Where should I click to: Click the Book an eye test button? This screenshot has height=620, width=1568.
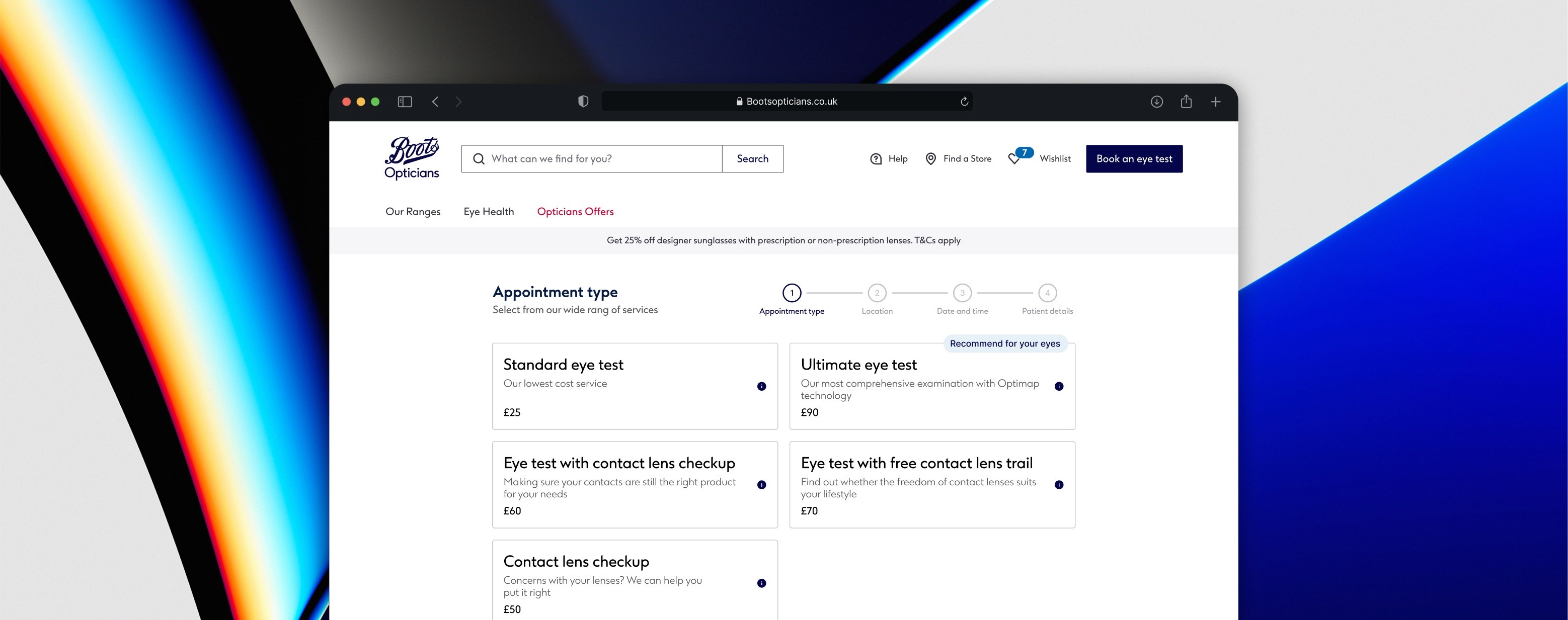1134,159
